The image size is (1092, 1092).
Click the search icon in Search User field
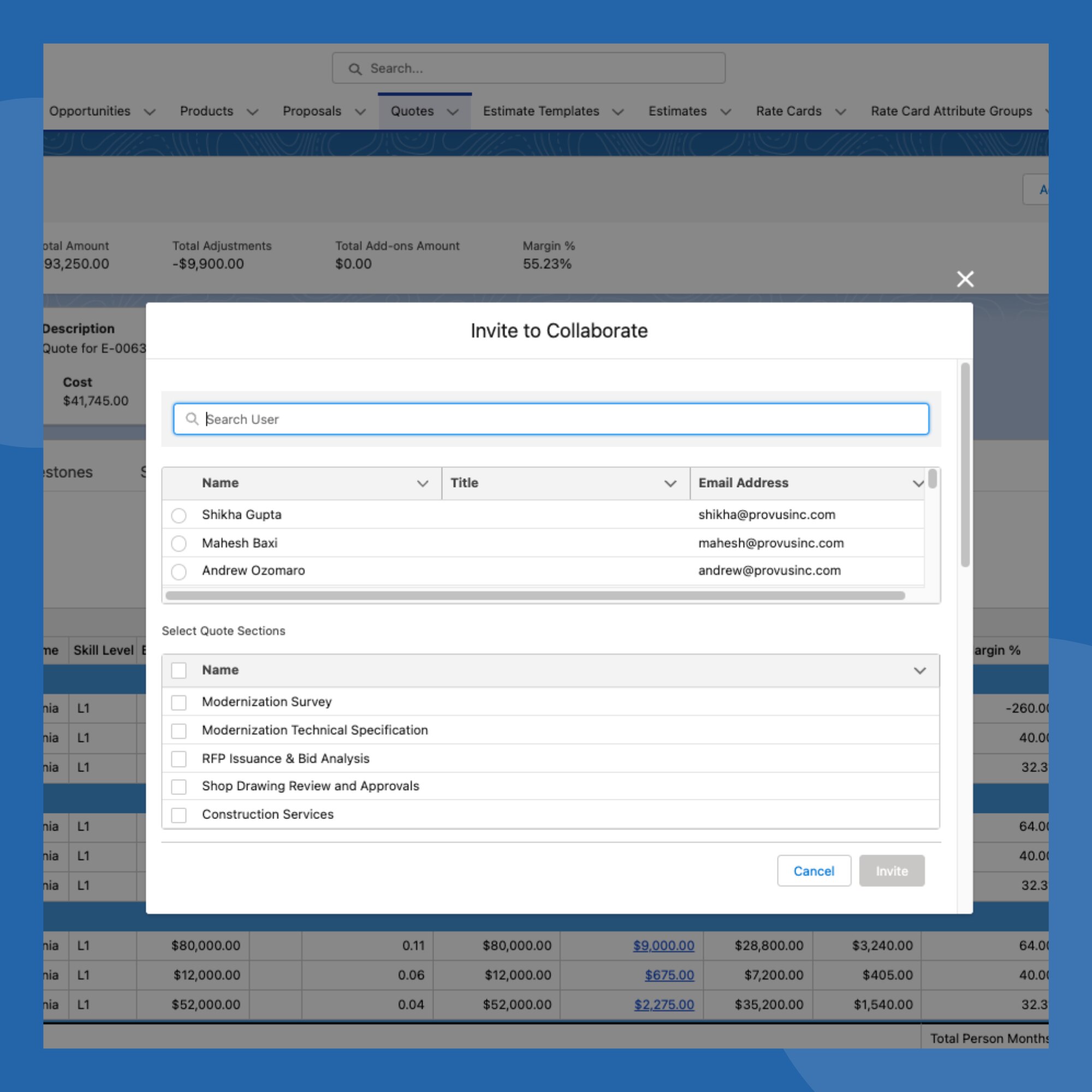[192, 419]
